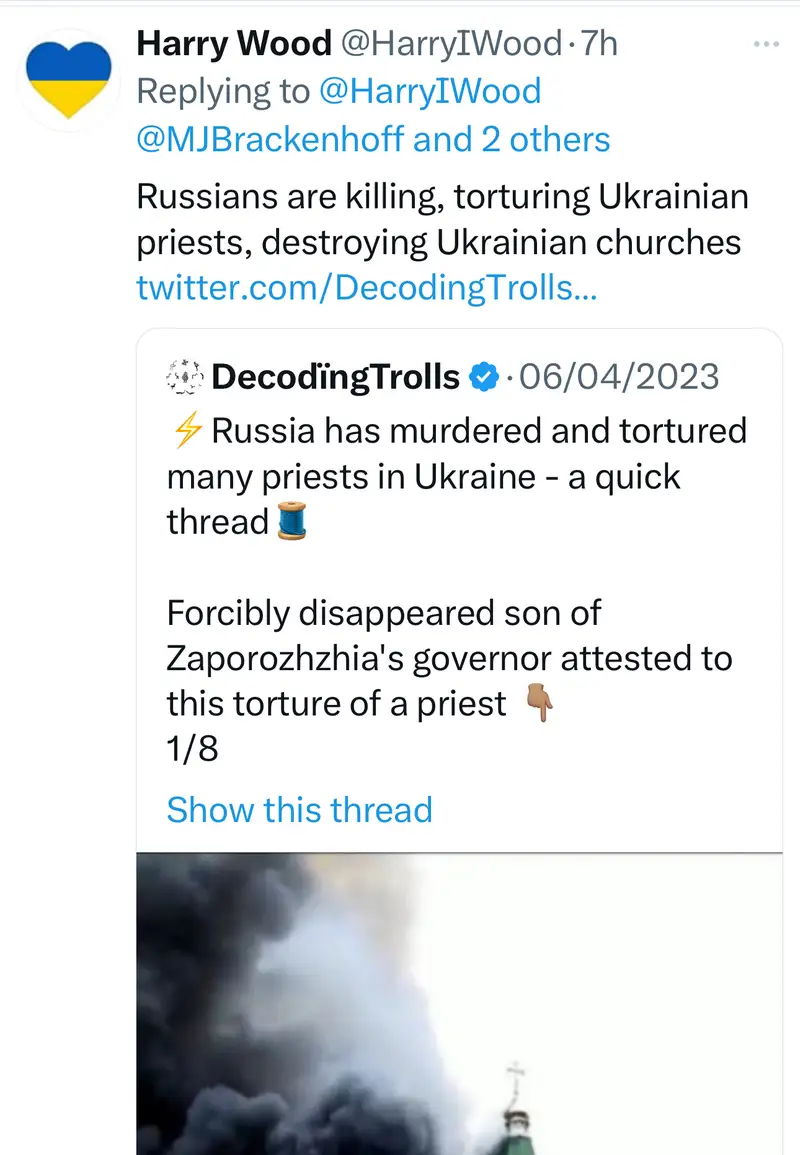800x1155 pixels.
Task: Open Harry Wood's Ukrainian heart avatar
Action: 67,75
